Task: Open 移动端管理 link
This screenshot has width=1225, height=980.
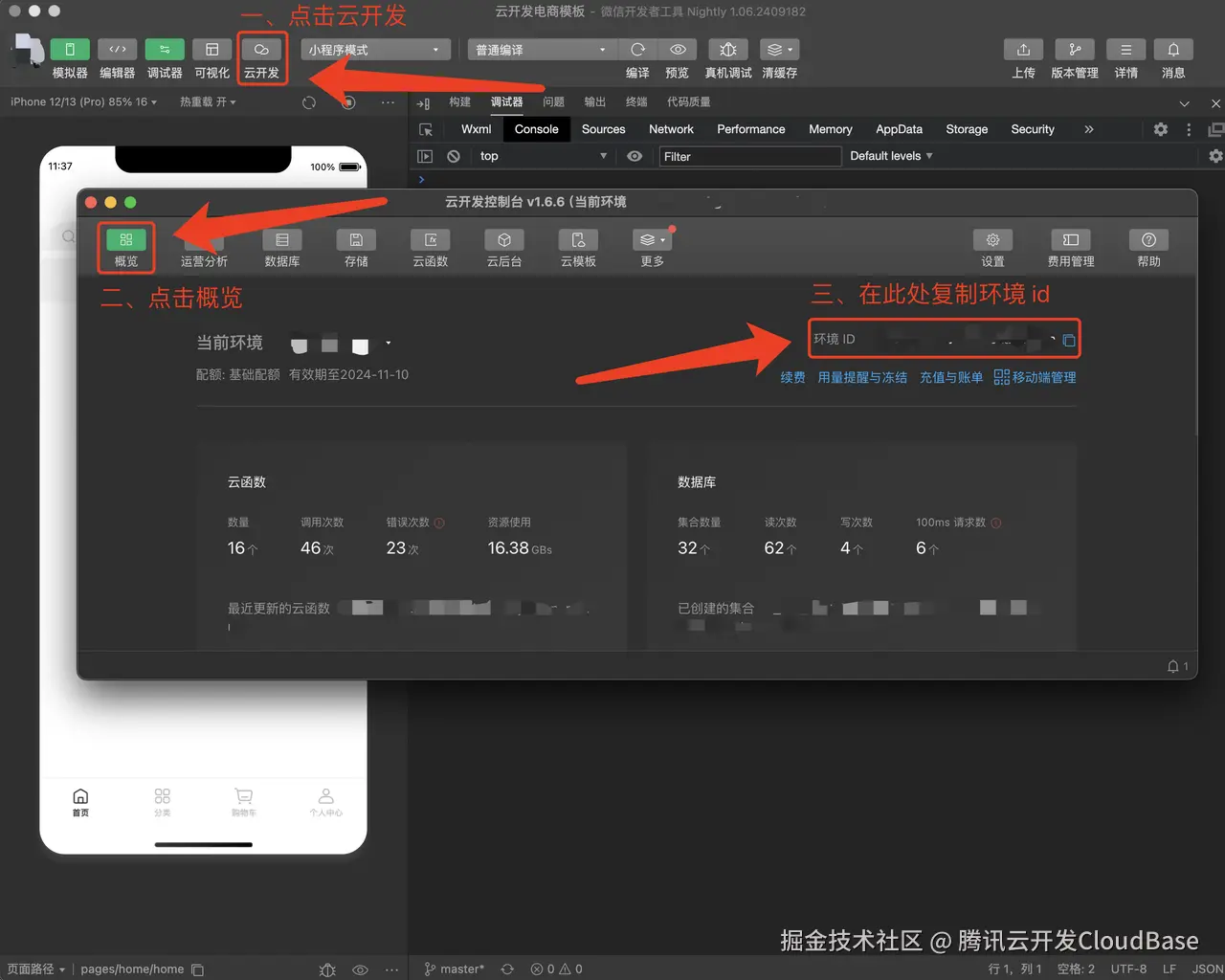Action: point(1042,377)
